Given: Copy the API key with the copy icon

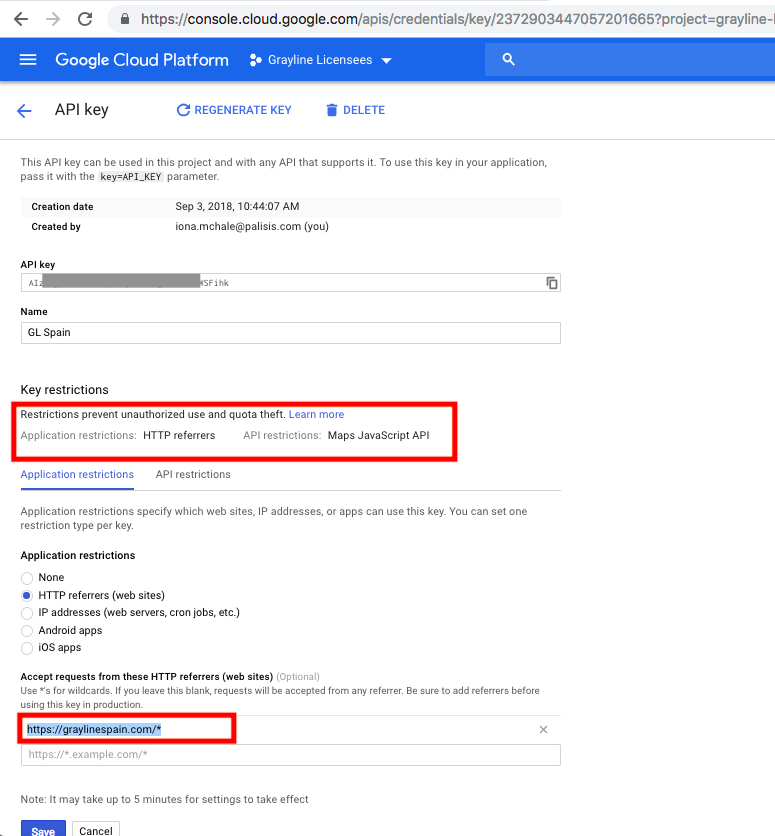Looking at the screenshot, I should pyautogui.click(x=552, y=283).
